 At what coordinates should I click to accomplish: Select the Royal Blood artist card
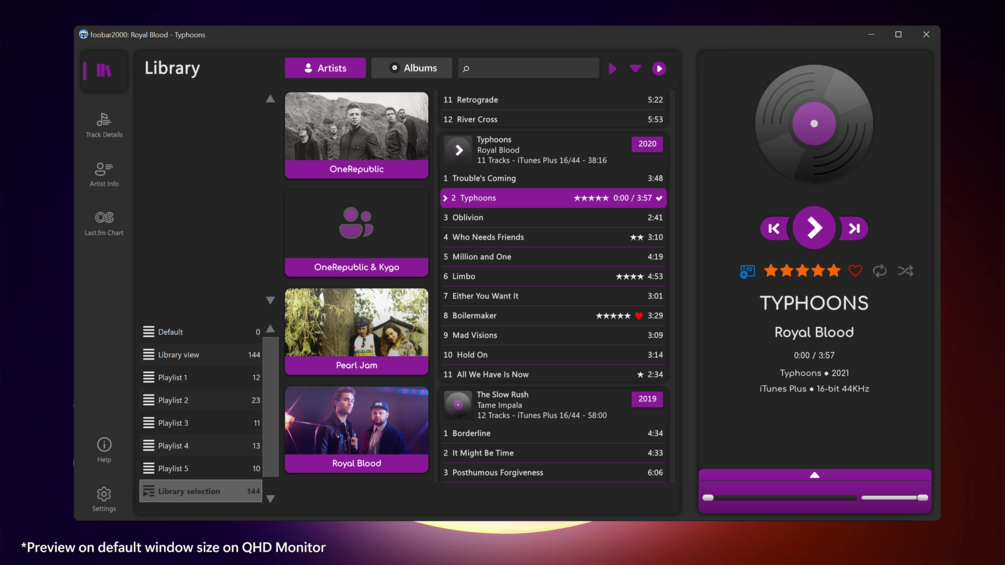(x=356, y=429)
